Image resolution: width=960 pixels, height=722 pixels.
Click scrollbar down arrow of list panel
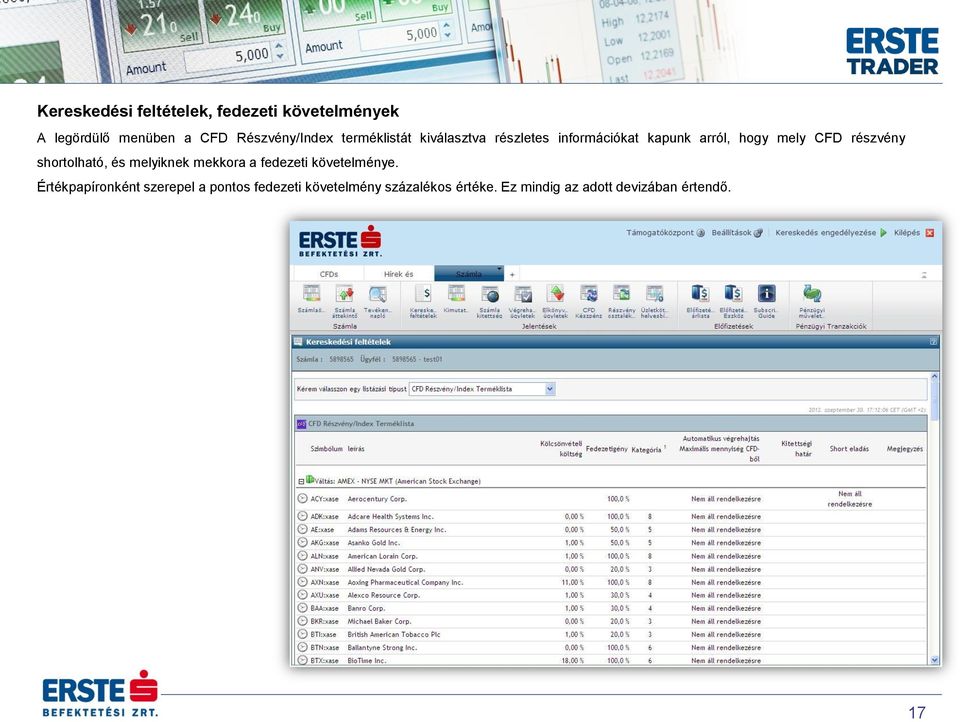click(x=934, y=660)
